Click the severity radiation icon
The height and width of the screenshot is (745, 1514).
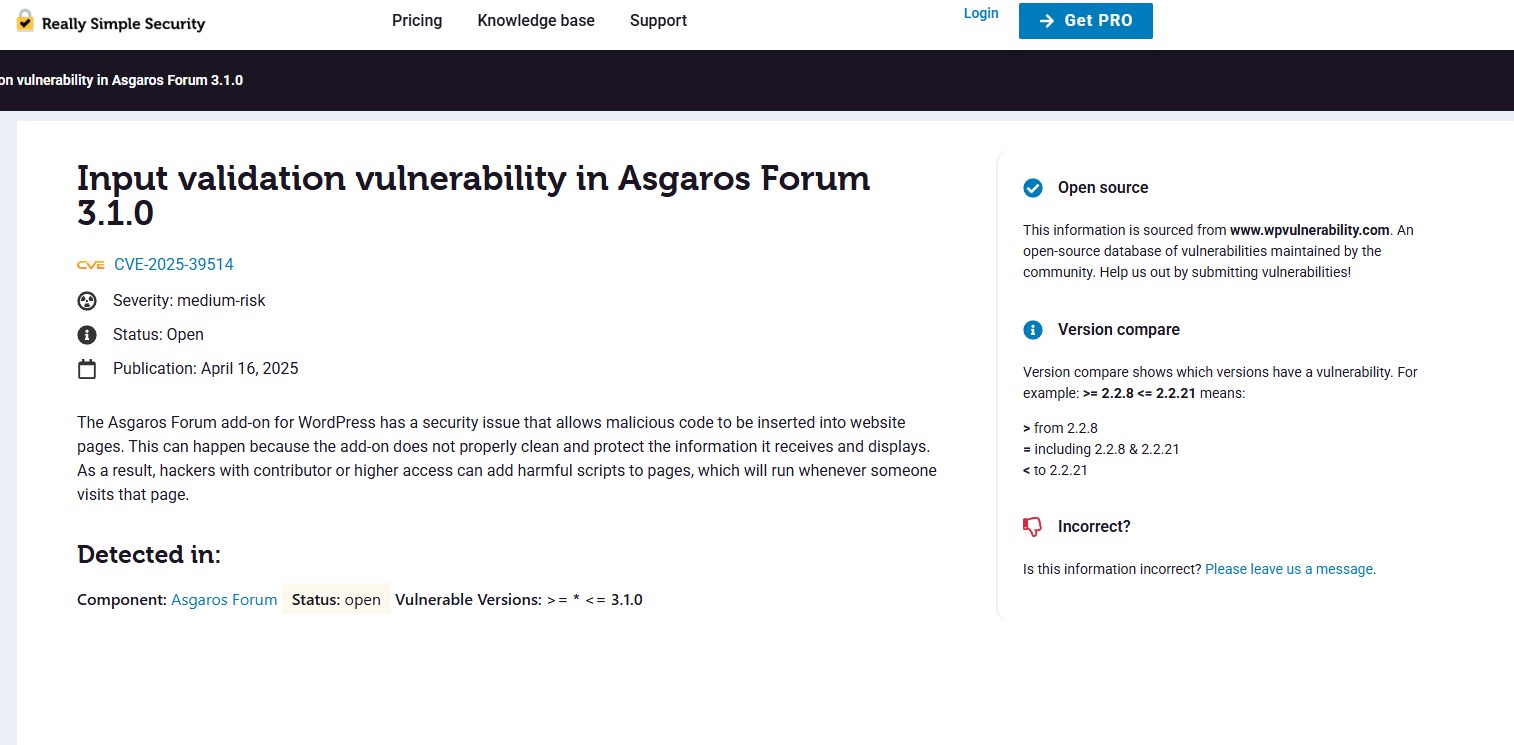click(x=87, y=301)
